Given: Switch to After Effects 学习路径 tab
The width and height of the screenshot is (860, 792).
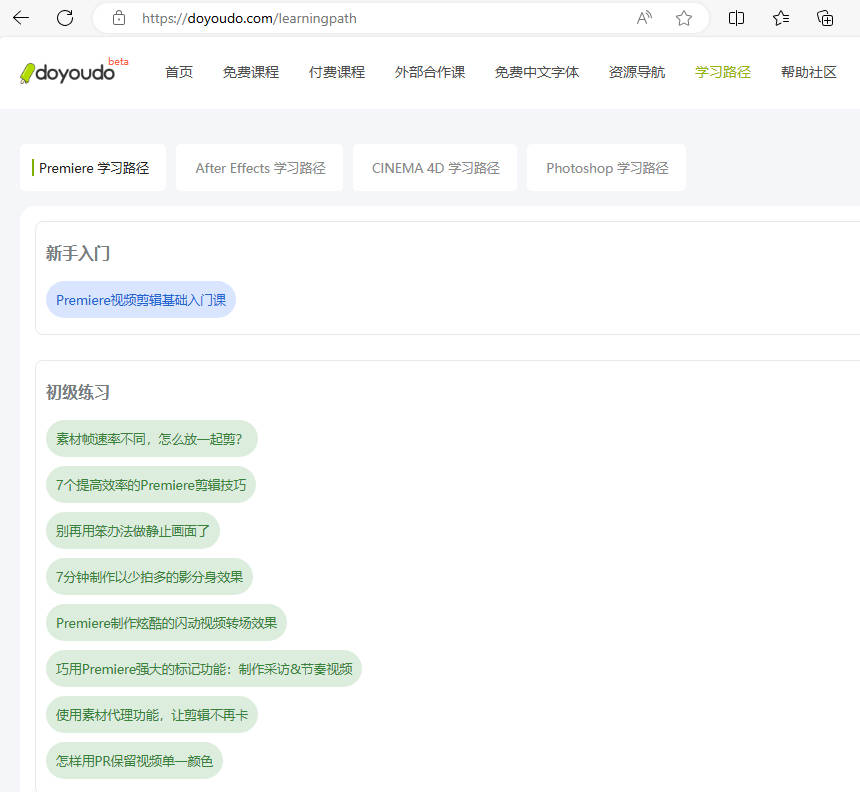Looking at the screenshot, I should [x=259, y=168].
